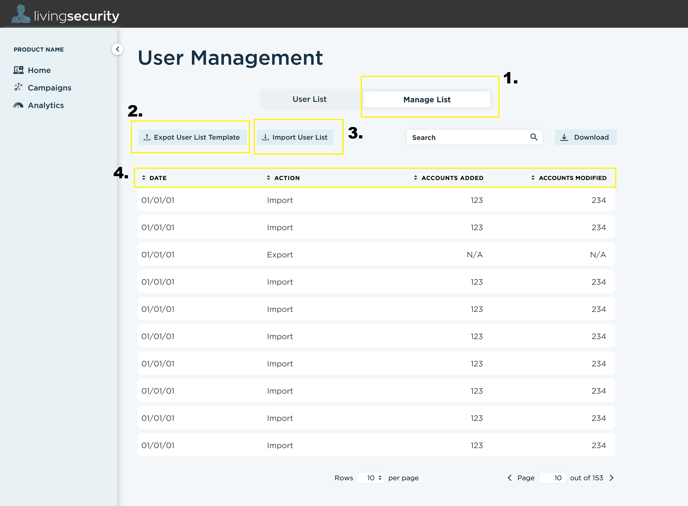Open the rows per page dropdown

[x=371, y=477]
